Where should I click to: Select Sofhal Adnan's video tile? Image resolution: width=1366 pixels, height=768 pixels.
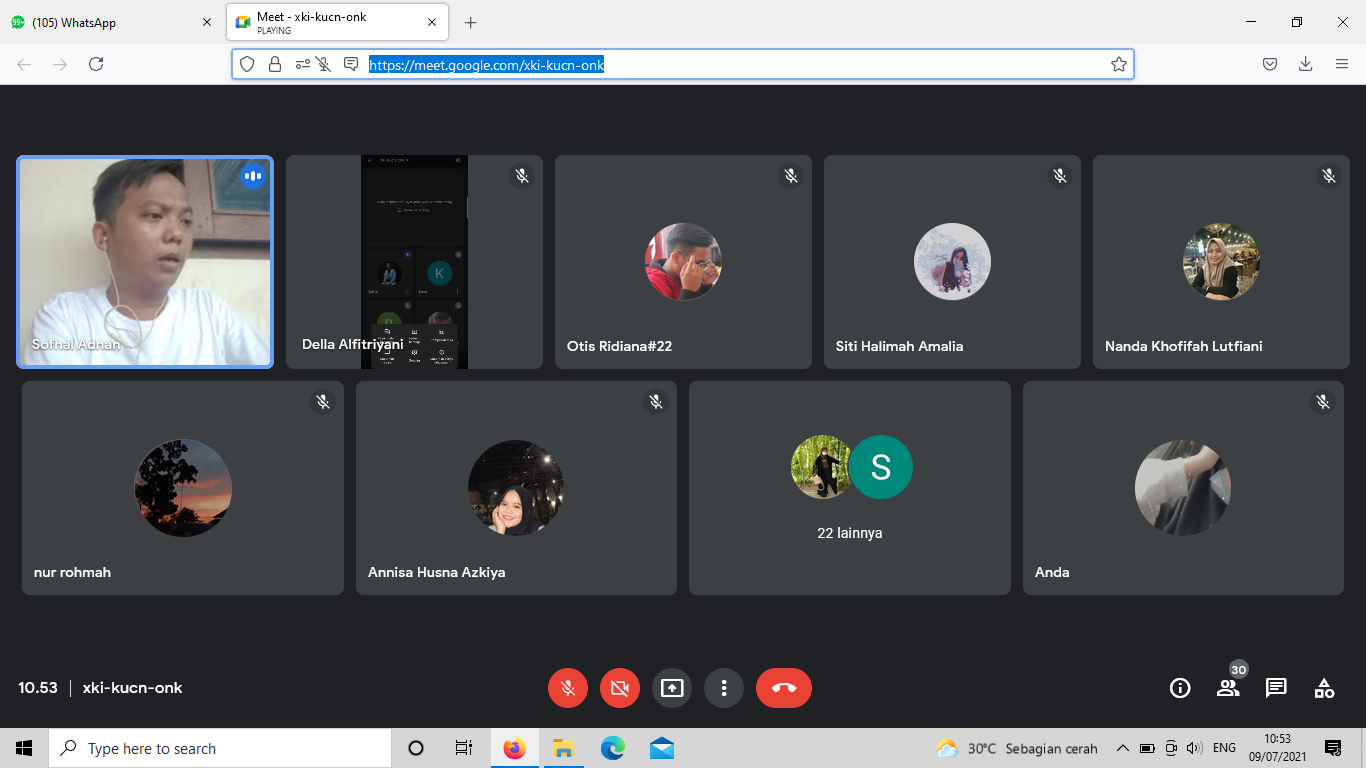click(x=145, y=262)
